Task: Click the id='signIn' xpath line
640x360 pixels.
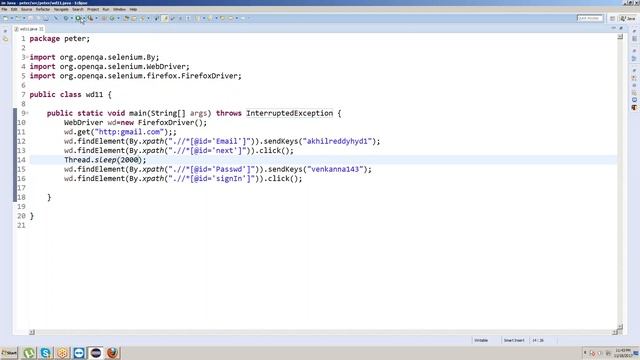Action: pyautogui.click(x=183, y=179)
